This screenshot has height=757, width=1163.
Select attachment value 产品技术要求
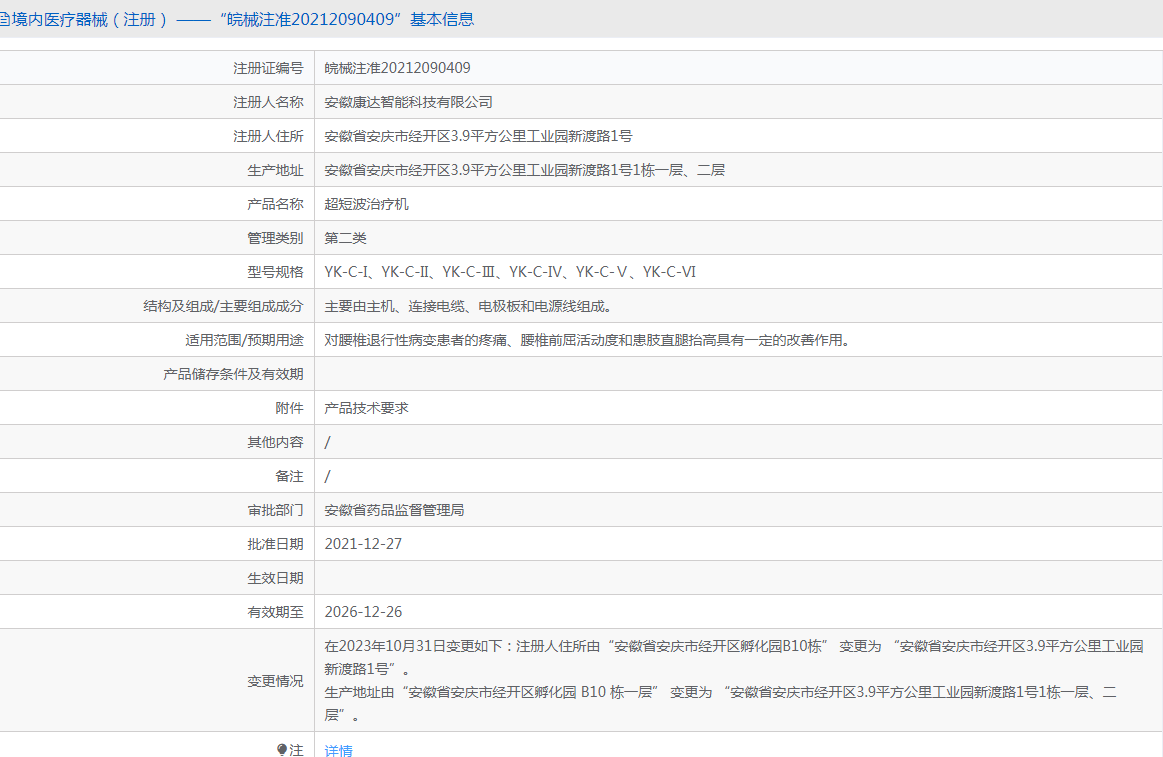pos(366,409)
